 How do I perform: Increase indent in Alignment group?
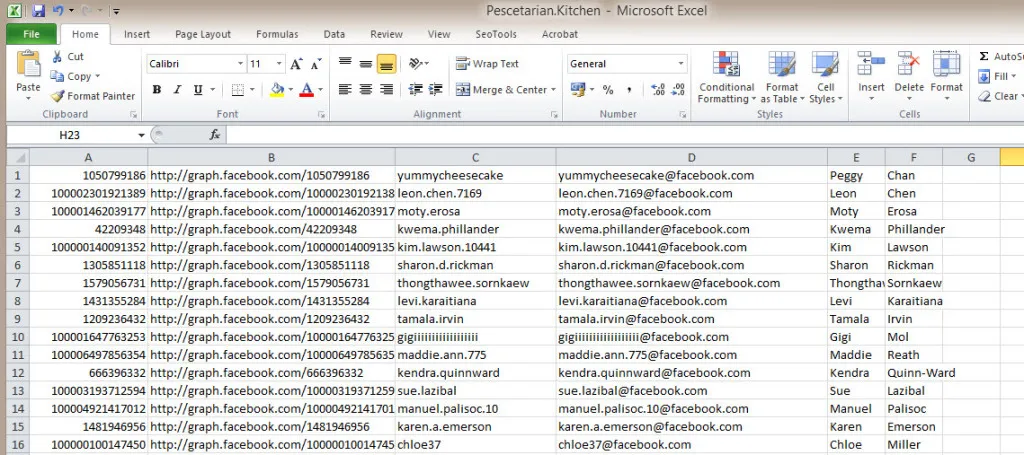point(436,89)
